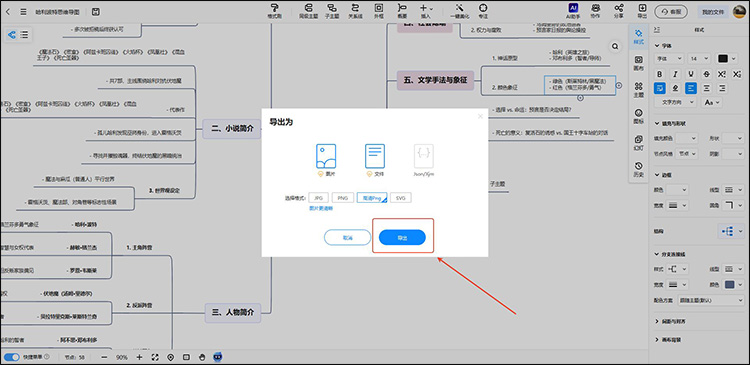Open the hamburger main menu
750x365 pixels.
[23, 11]
